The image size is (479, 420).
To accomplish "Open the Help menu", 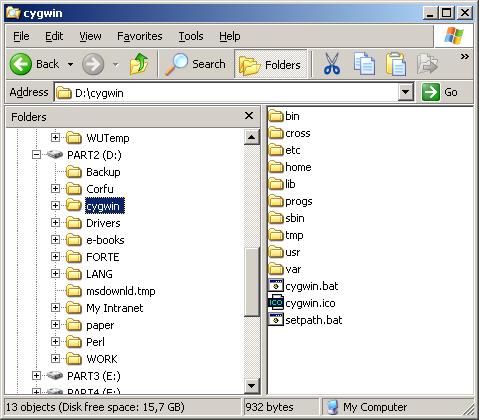I will [x=229, y=36].
